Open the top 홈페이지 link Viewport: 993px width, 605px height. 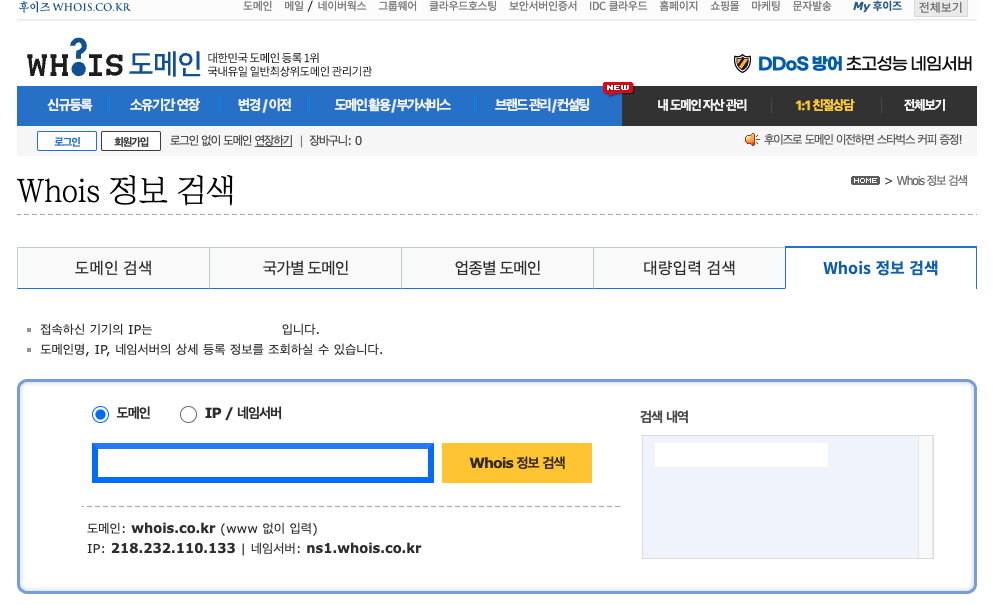coord(678,6)
